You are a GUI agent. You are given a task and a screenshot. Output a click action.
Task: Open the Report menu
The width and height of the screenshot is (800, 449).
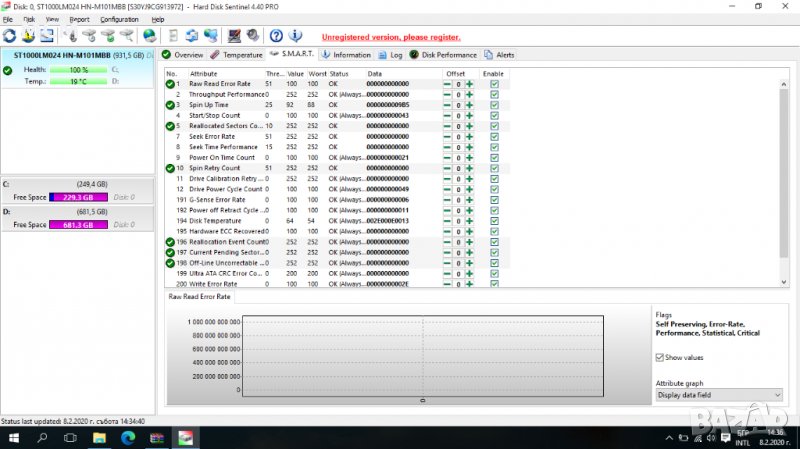click(x=79, y=19)
